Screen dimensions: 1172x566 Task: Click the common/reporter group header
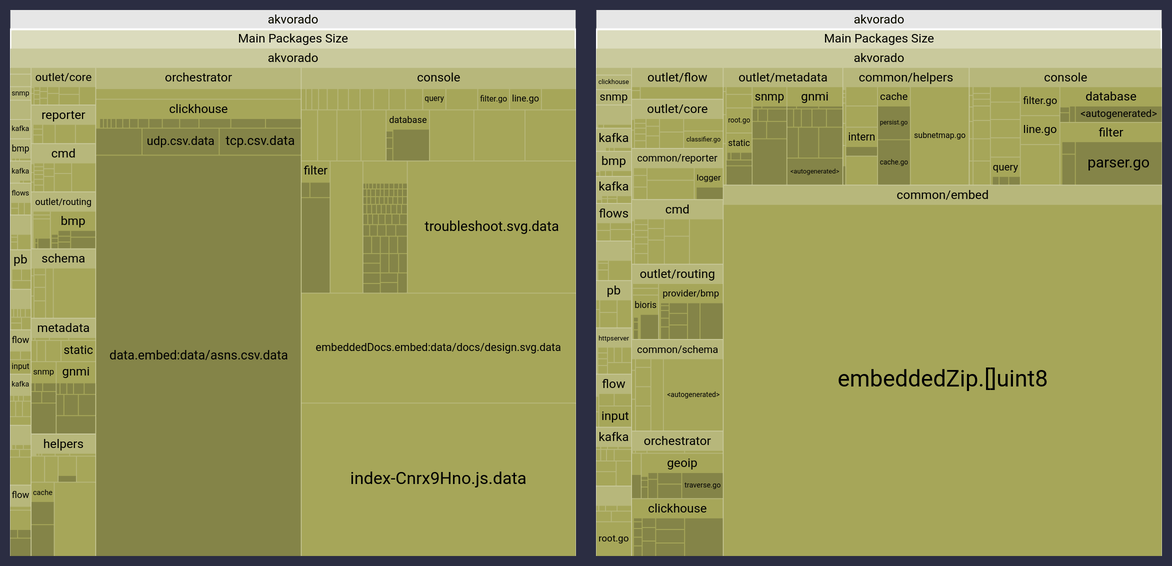(x=677, y=158)
